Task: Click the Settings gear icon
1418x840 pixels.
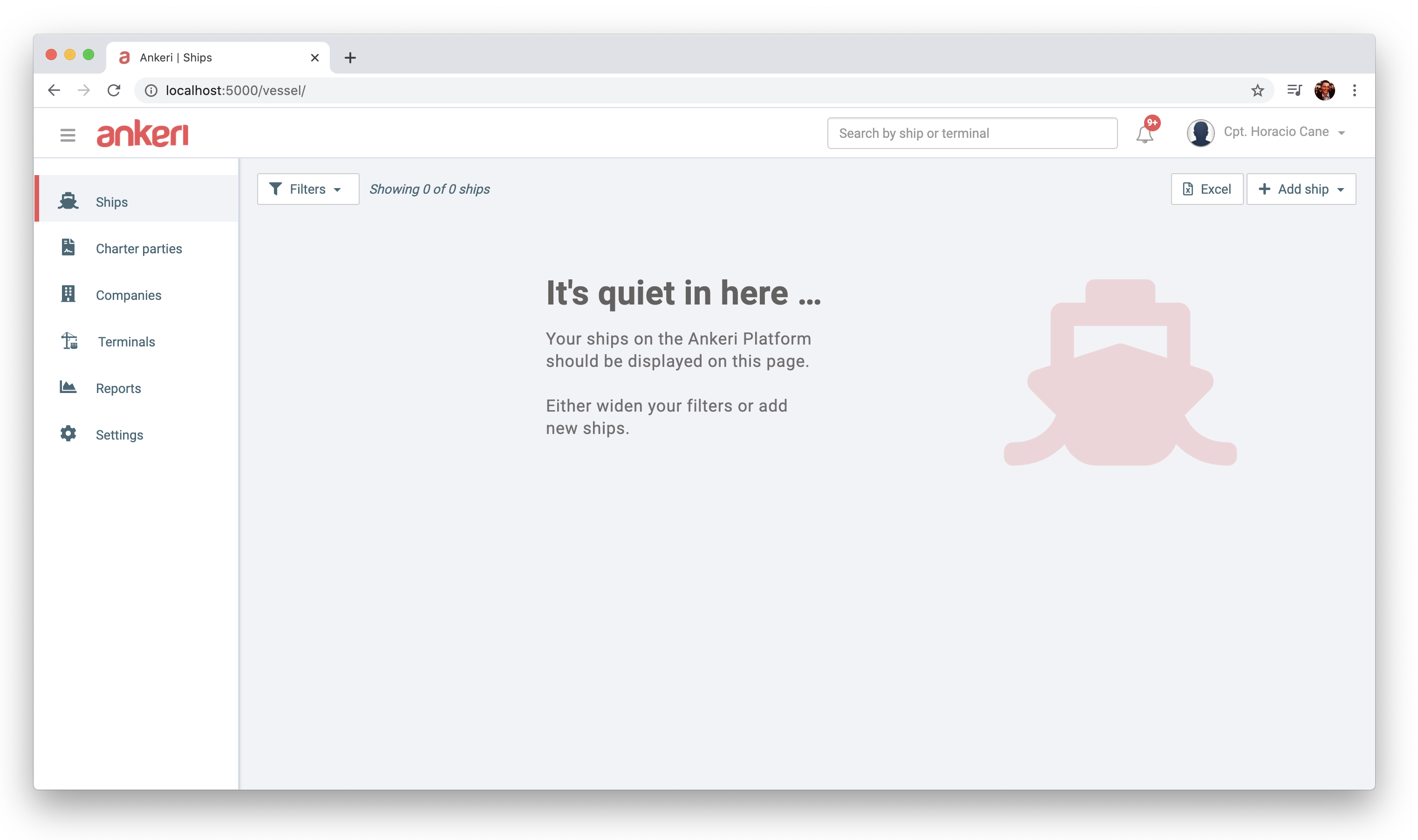Action: click(x=68, y=434)
